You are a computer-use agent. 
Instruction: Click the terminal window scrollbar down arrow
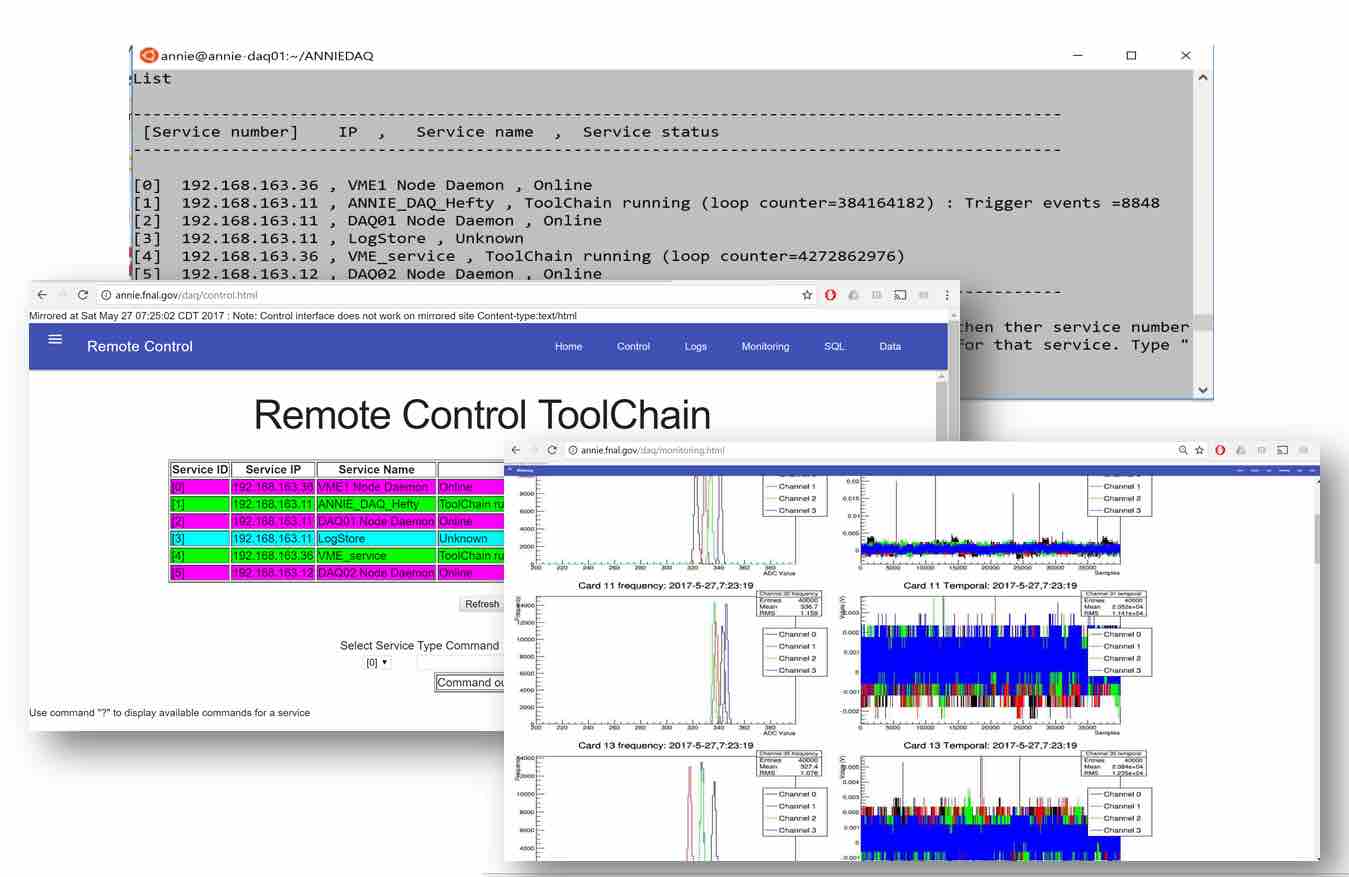(1203, 391)
